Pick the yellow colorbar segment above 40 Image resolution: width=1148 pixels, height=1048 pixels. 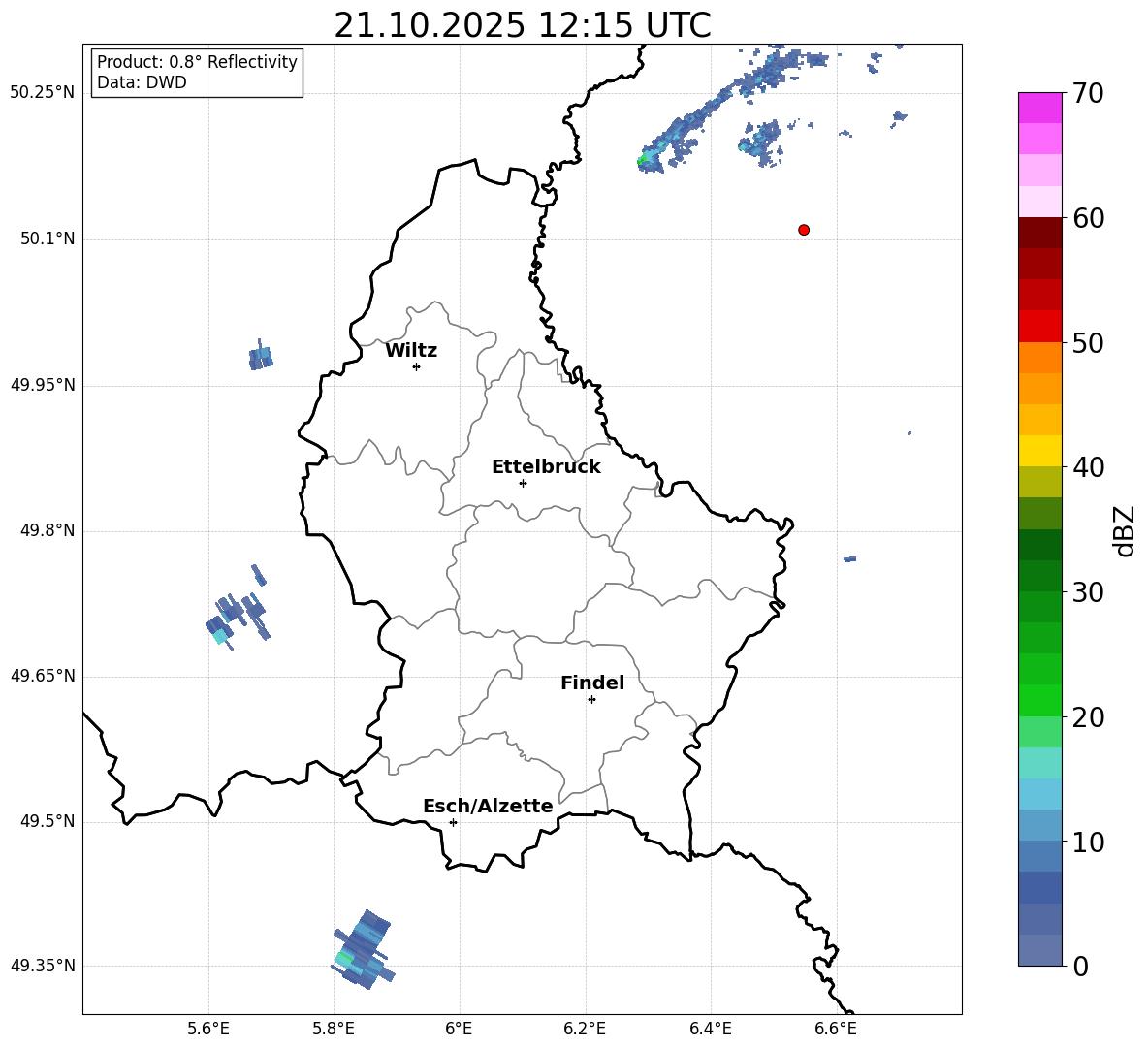click(x=1039, y=451)
